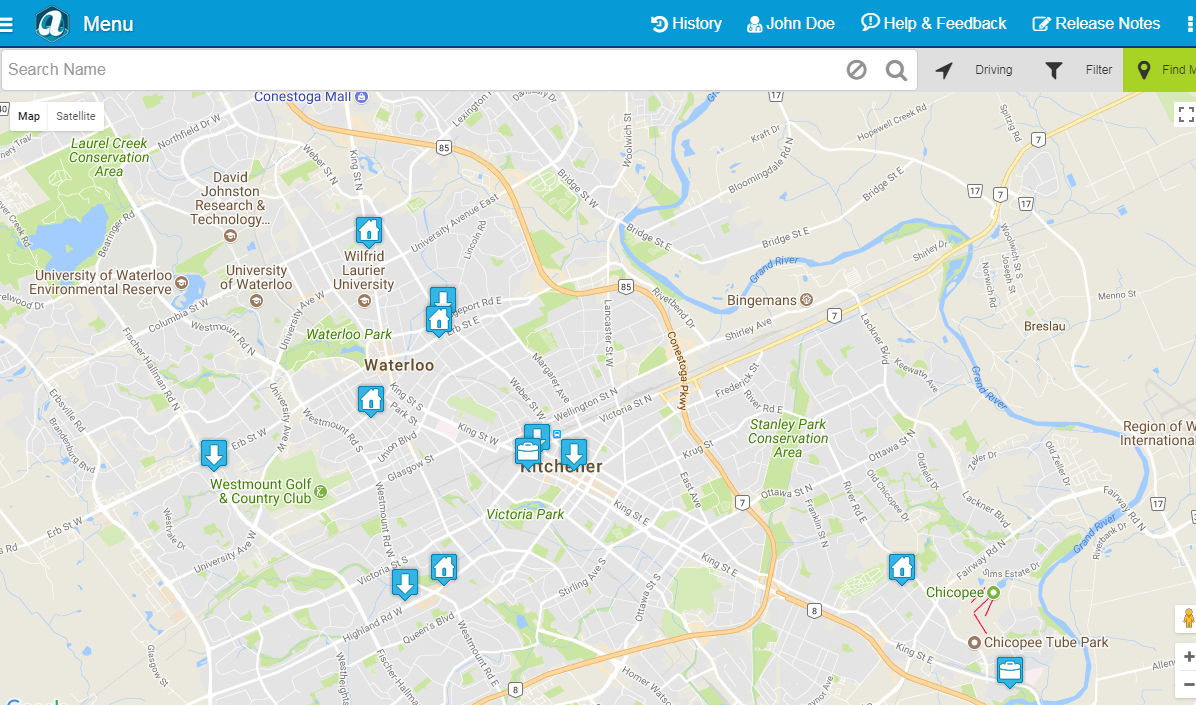
Task: Open Release Notes
Action: coord(1096,24)
